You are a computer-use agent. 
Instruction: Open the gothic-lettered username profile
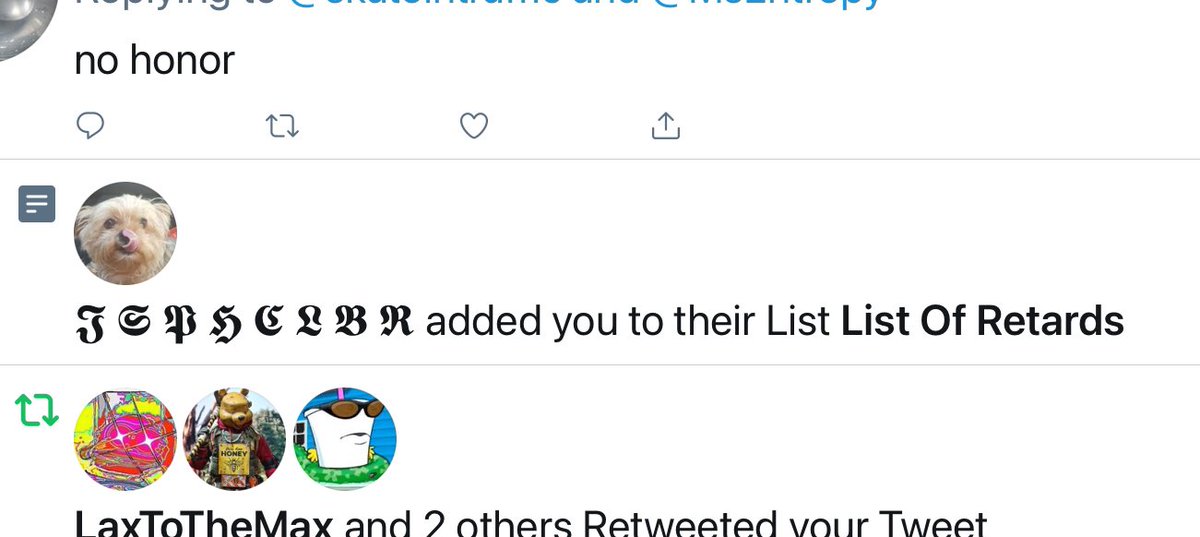(251, 322)
